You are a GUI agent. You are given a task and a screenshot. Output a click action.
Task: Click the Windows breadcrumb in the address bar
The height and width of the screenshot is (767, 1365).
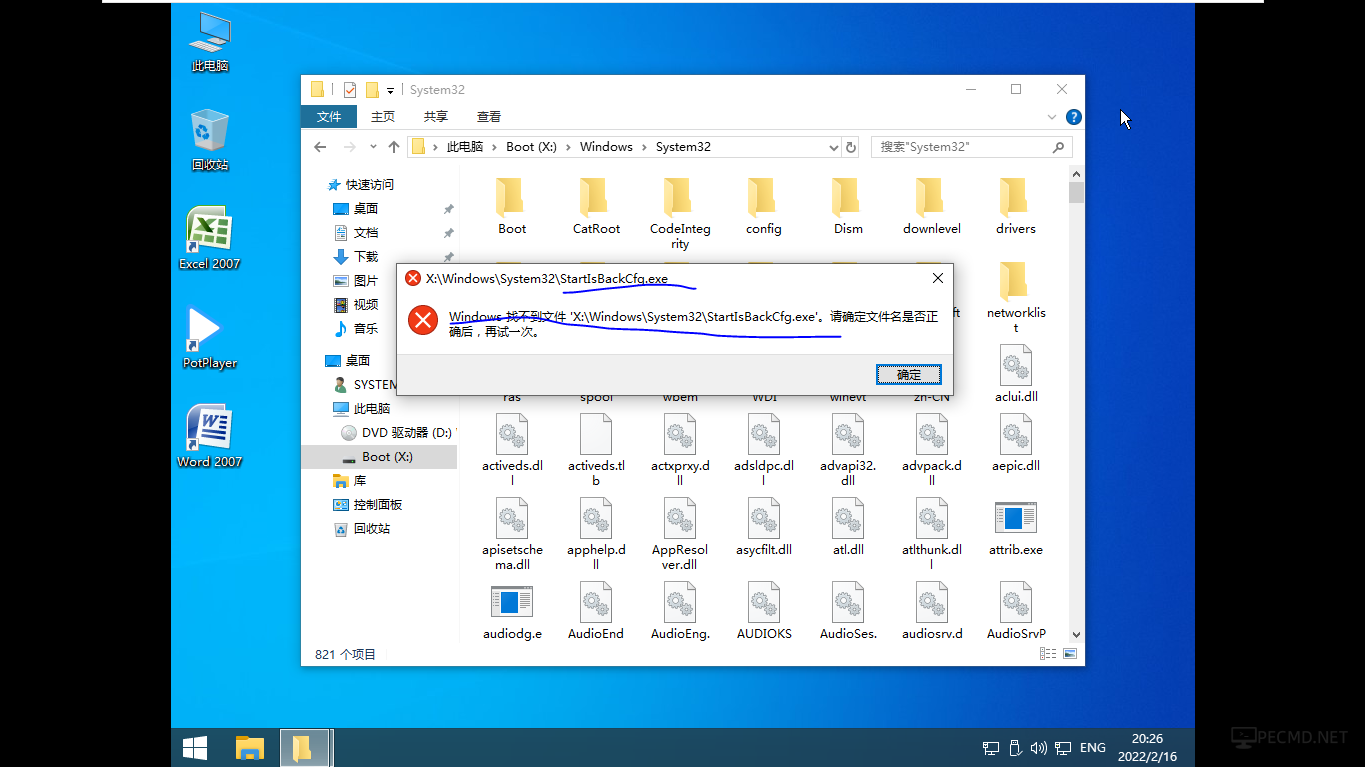click(606, 147)
